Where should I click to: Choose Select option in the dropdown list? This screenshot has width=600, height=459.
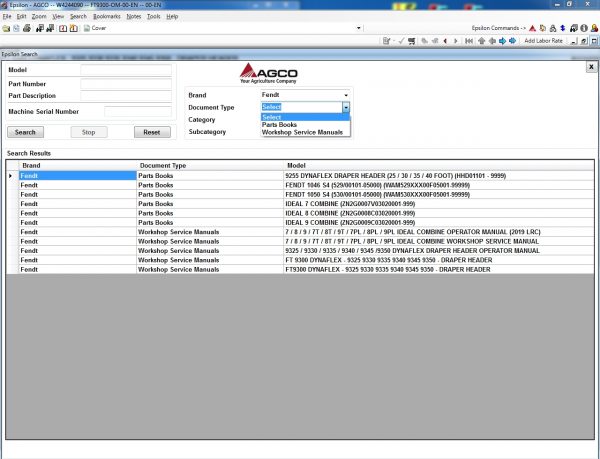point(305,117)
